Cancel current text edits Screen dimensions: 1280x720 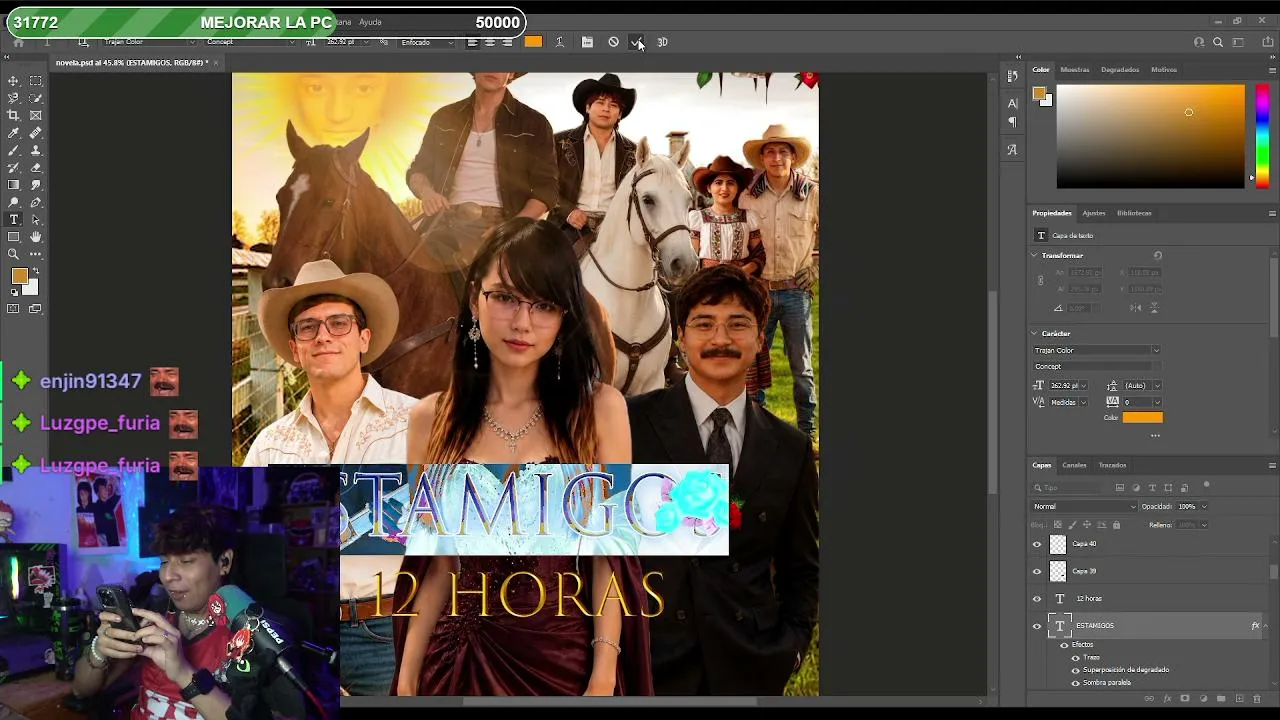click(613, 42)
